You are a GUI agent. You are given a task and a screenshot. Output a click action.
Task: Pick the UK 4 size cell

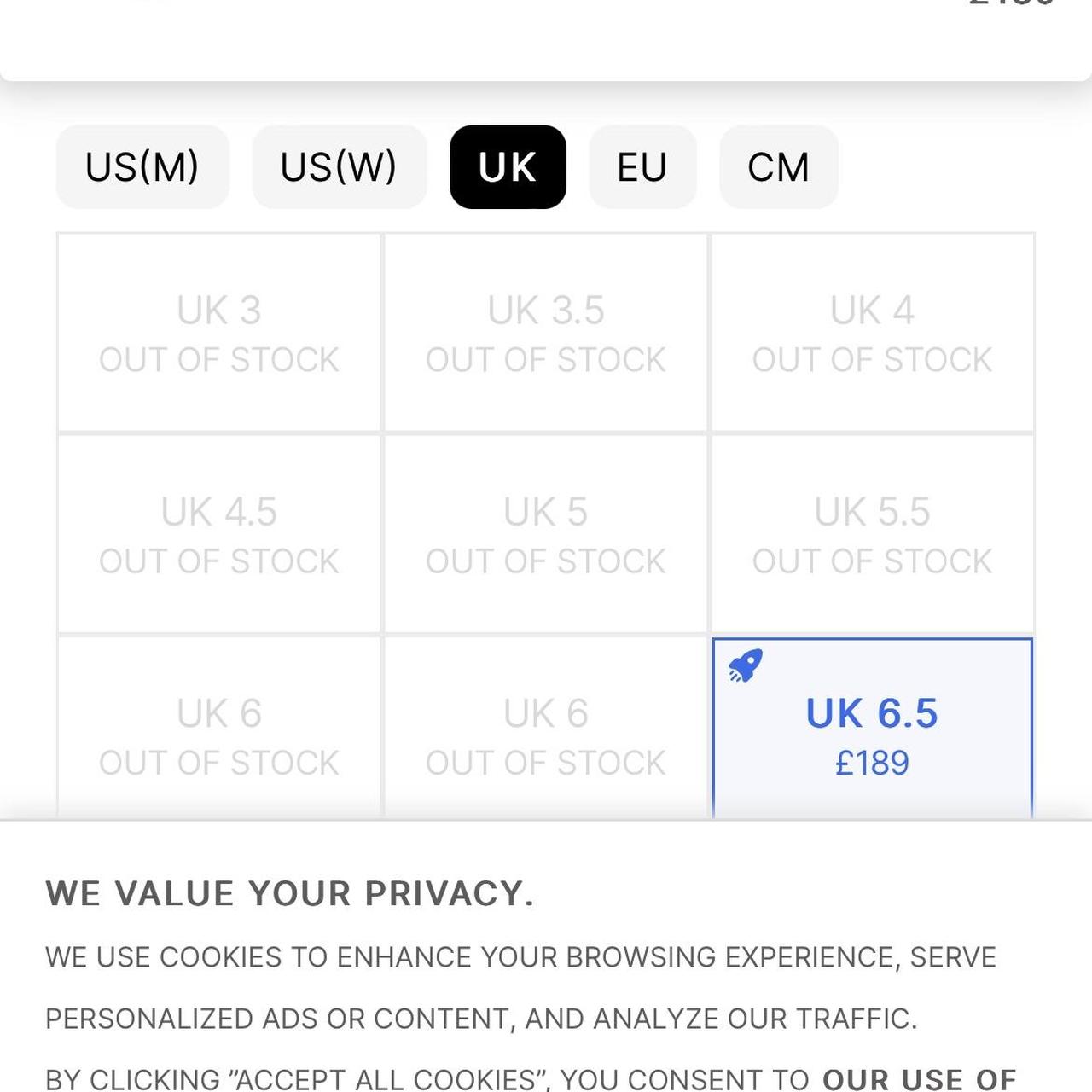coord(872,333)
